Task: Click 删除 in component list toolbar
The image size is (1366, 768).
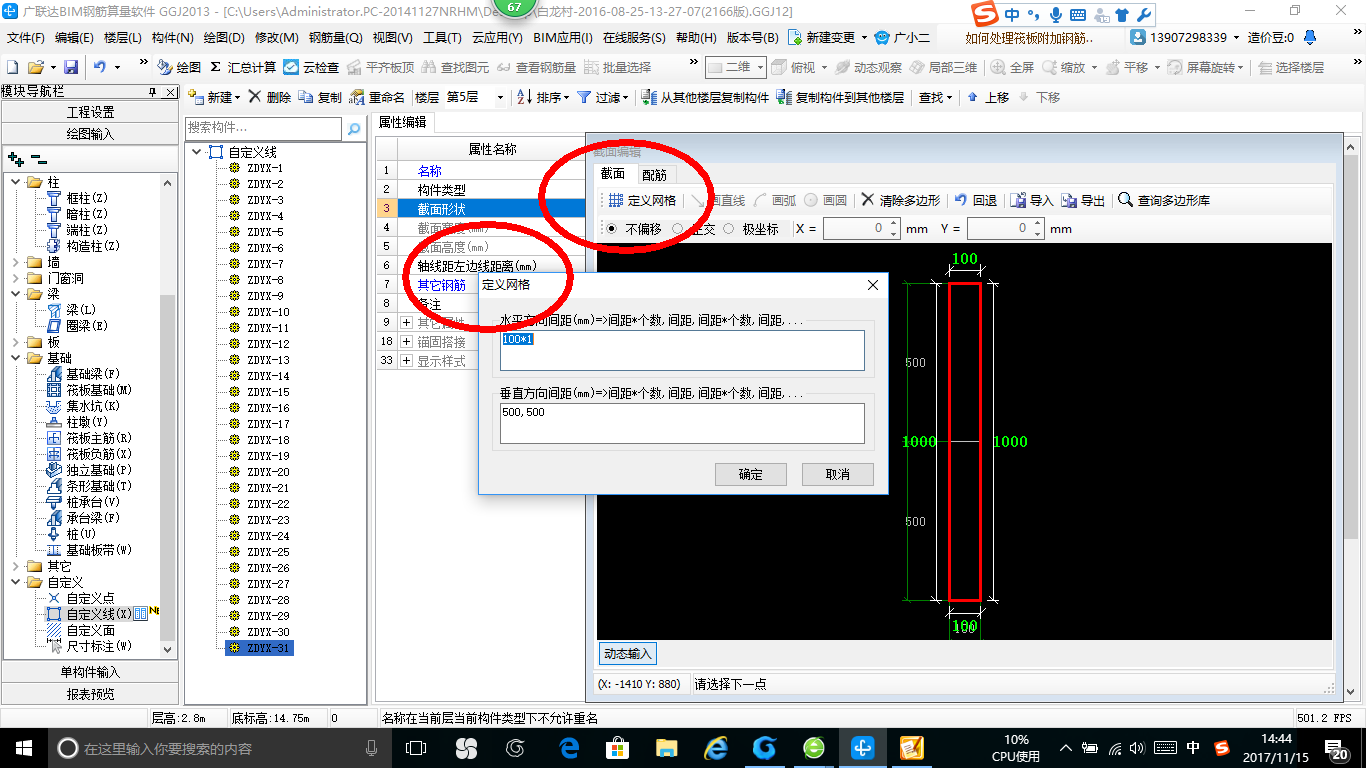Action: click(x=270, y=97)
